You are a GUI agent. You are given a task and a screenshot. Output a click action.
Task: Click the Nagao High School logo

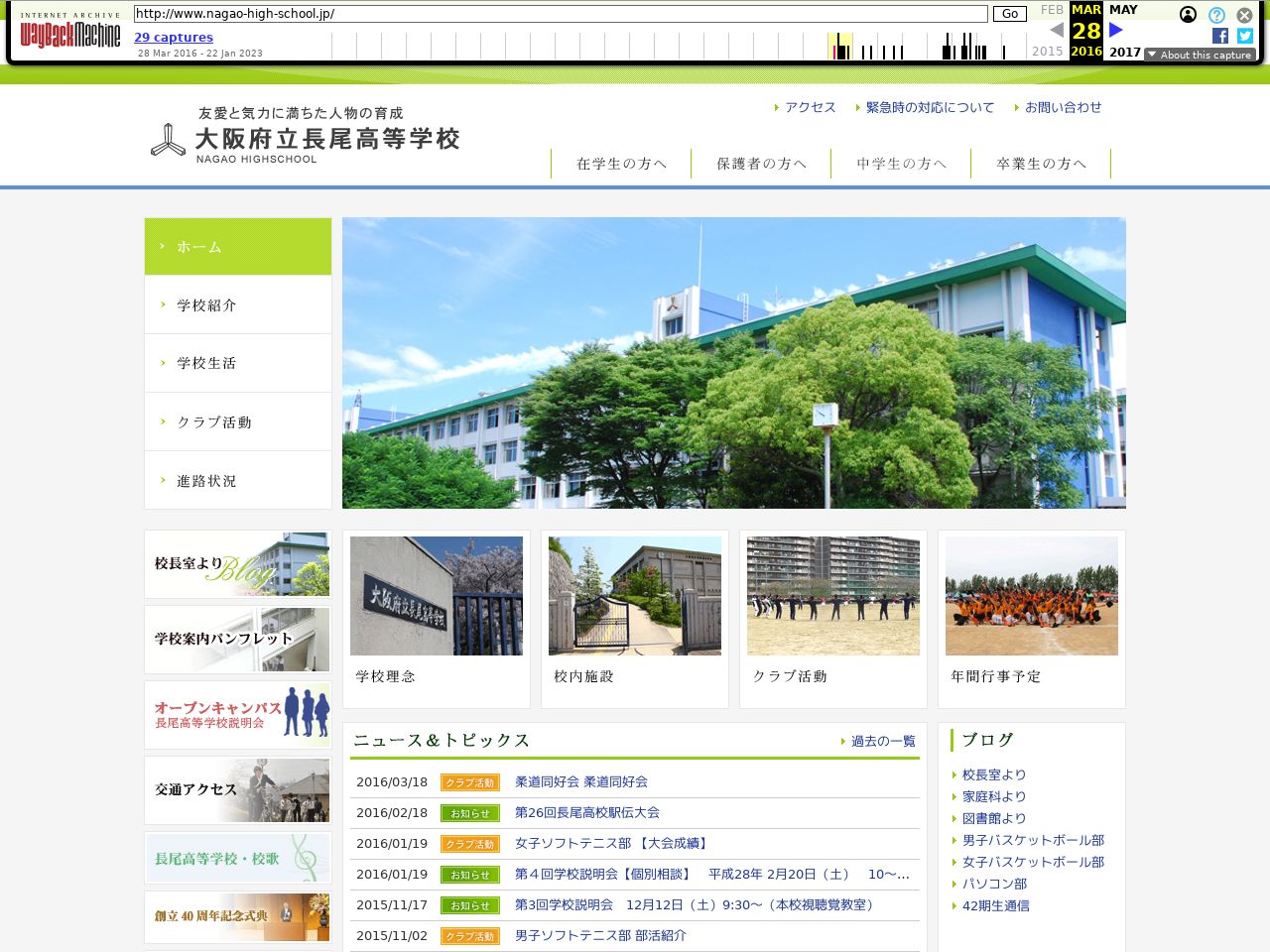click(x=306, y=136)
